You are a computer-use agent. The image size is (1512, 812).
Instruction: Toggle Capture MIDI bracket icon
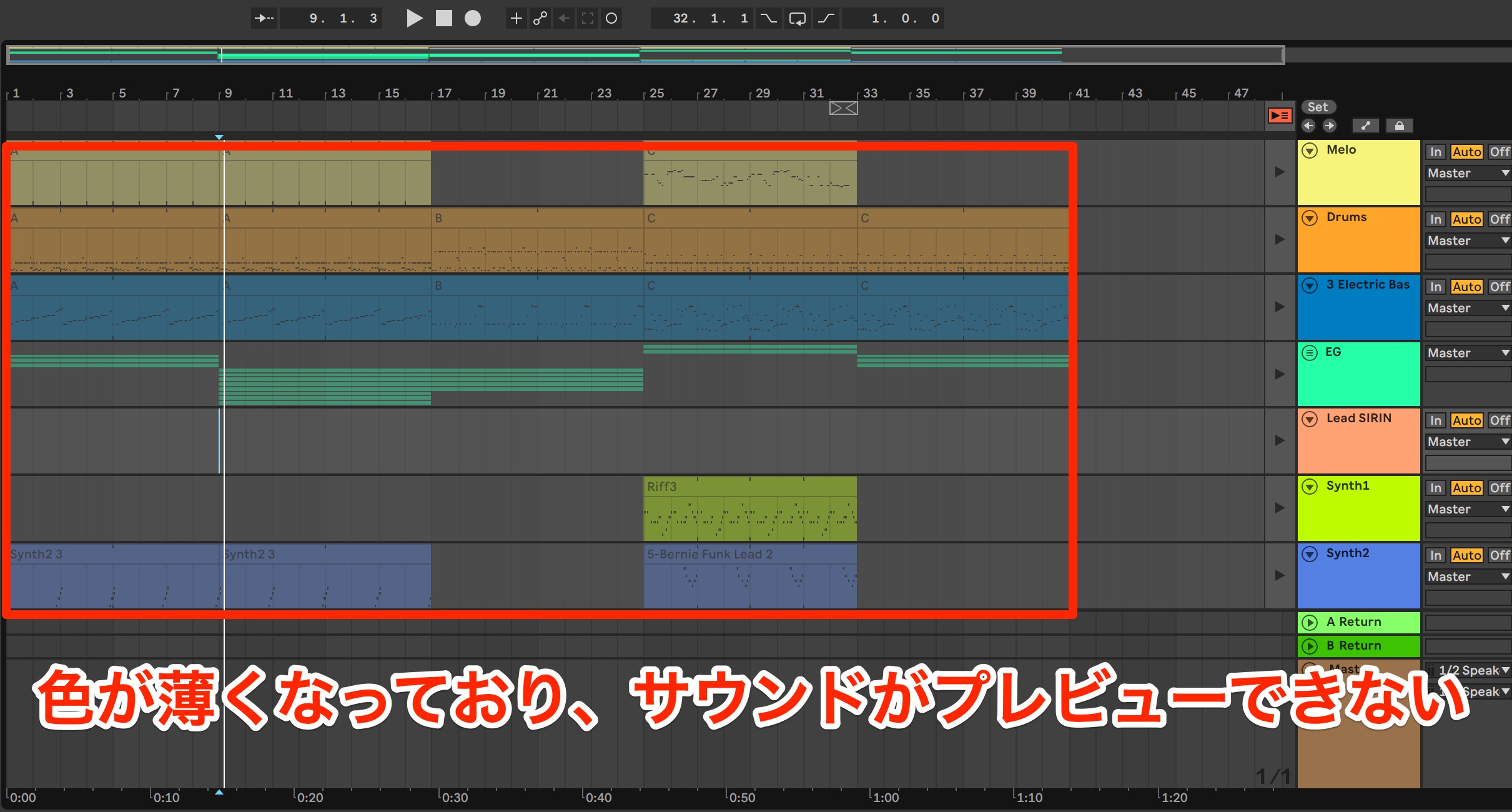click(x=588, y=18)
